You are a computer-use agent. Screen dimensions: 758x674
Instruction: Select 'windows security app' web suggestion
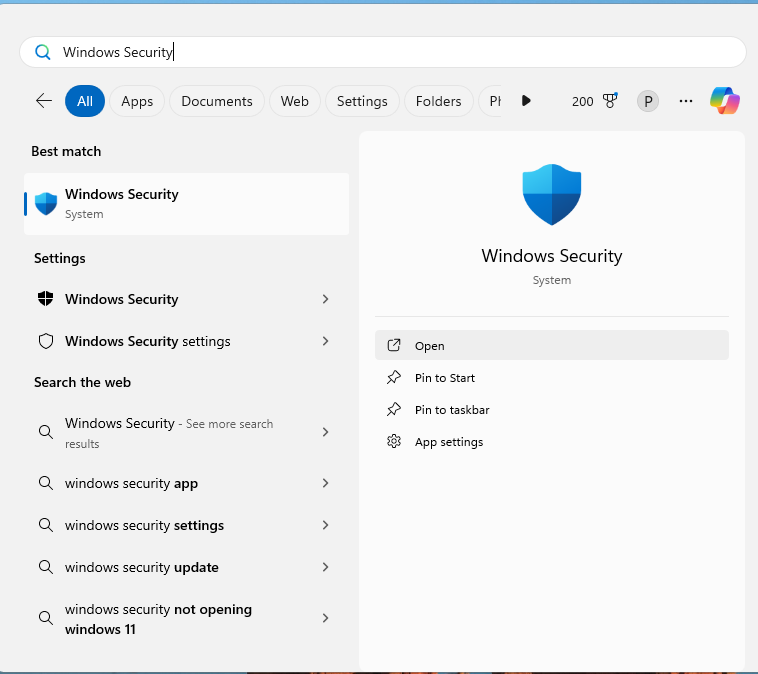coord(131,483)
